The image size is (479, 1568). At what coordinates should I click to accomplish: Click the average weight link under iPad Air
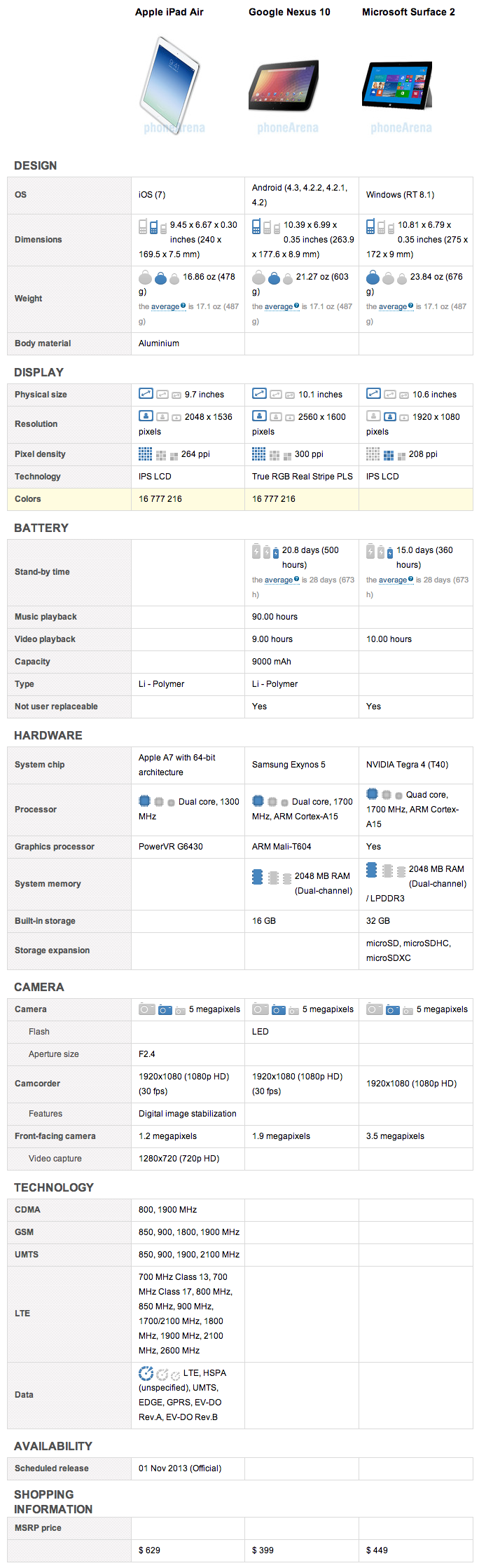(165, 306)
